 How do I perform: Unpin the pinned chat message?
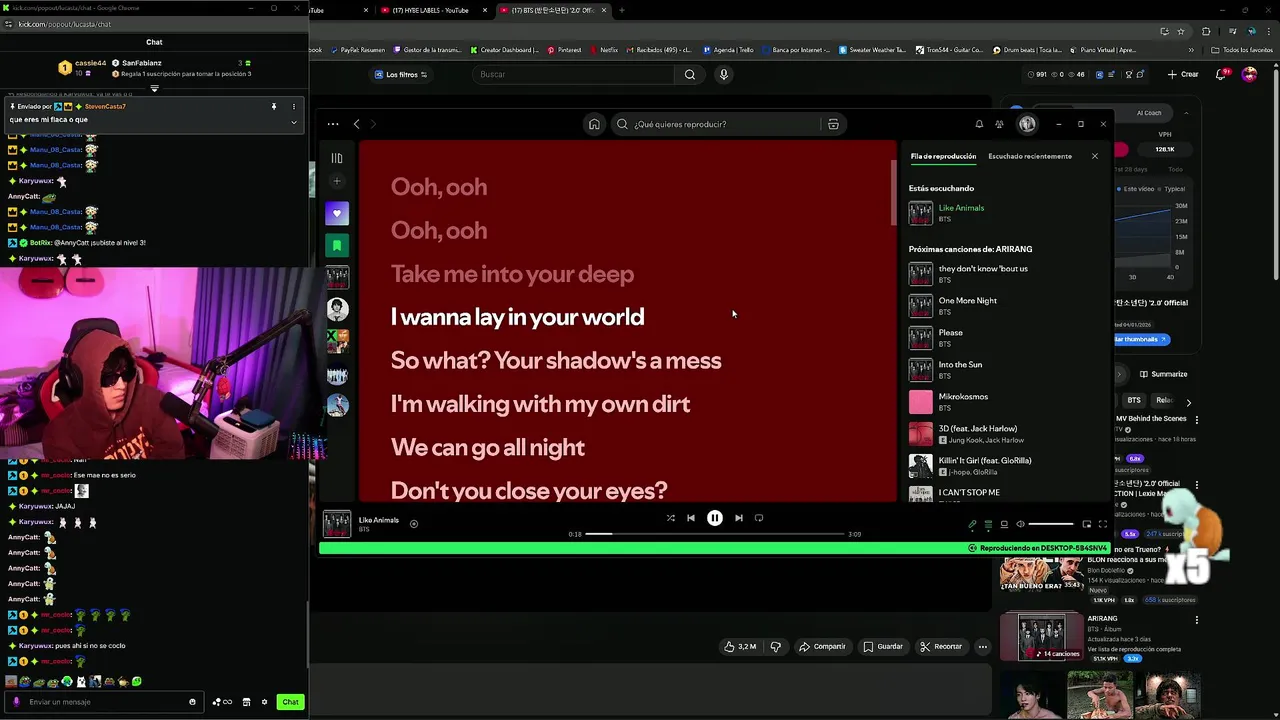click(x=273, y=106)
